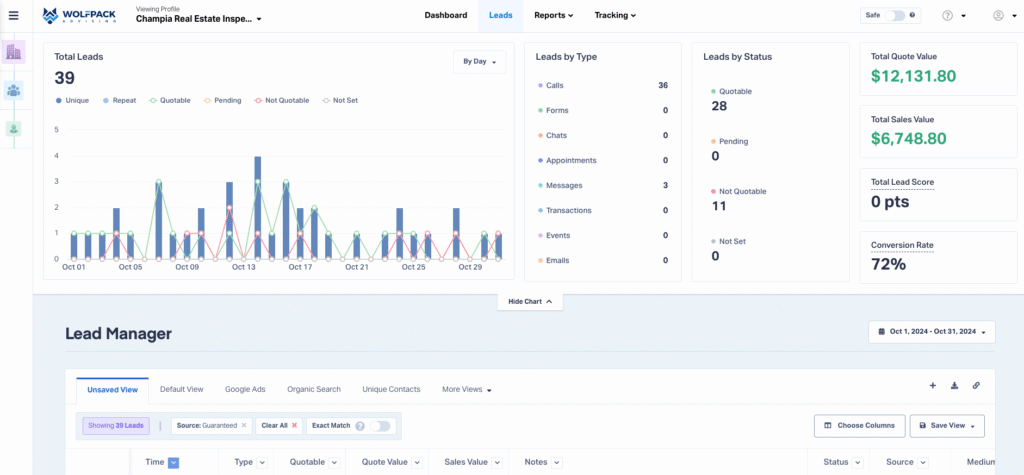Image resolution: width=1024 pixels, height=475 pixels.
Task: Add a new view with plus icon
Action: point(933,385)
